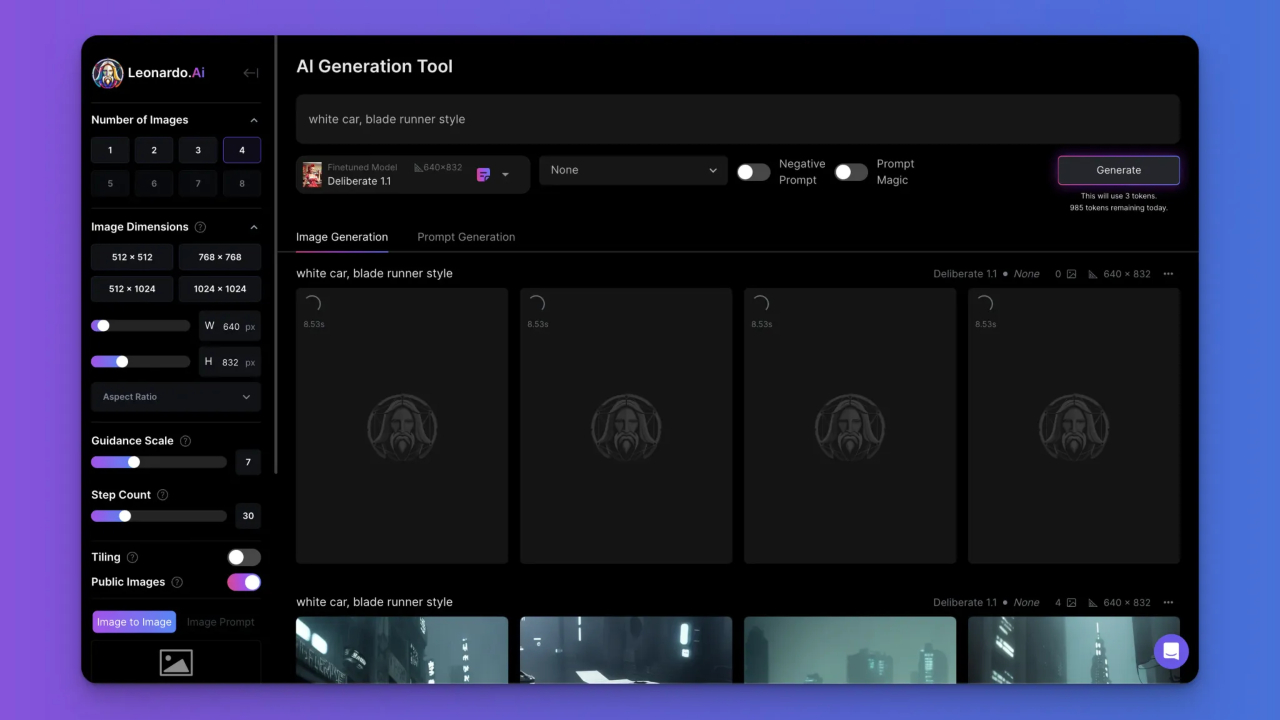Click the Generate button
The height and width of the screenshot is (720, 1280).
1118,170
